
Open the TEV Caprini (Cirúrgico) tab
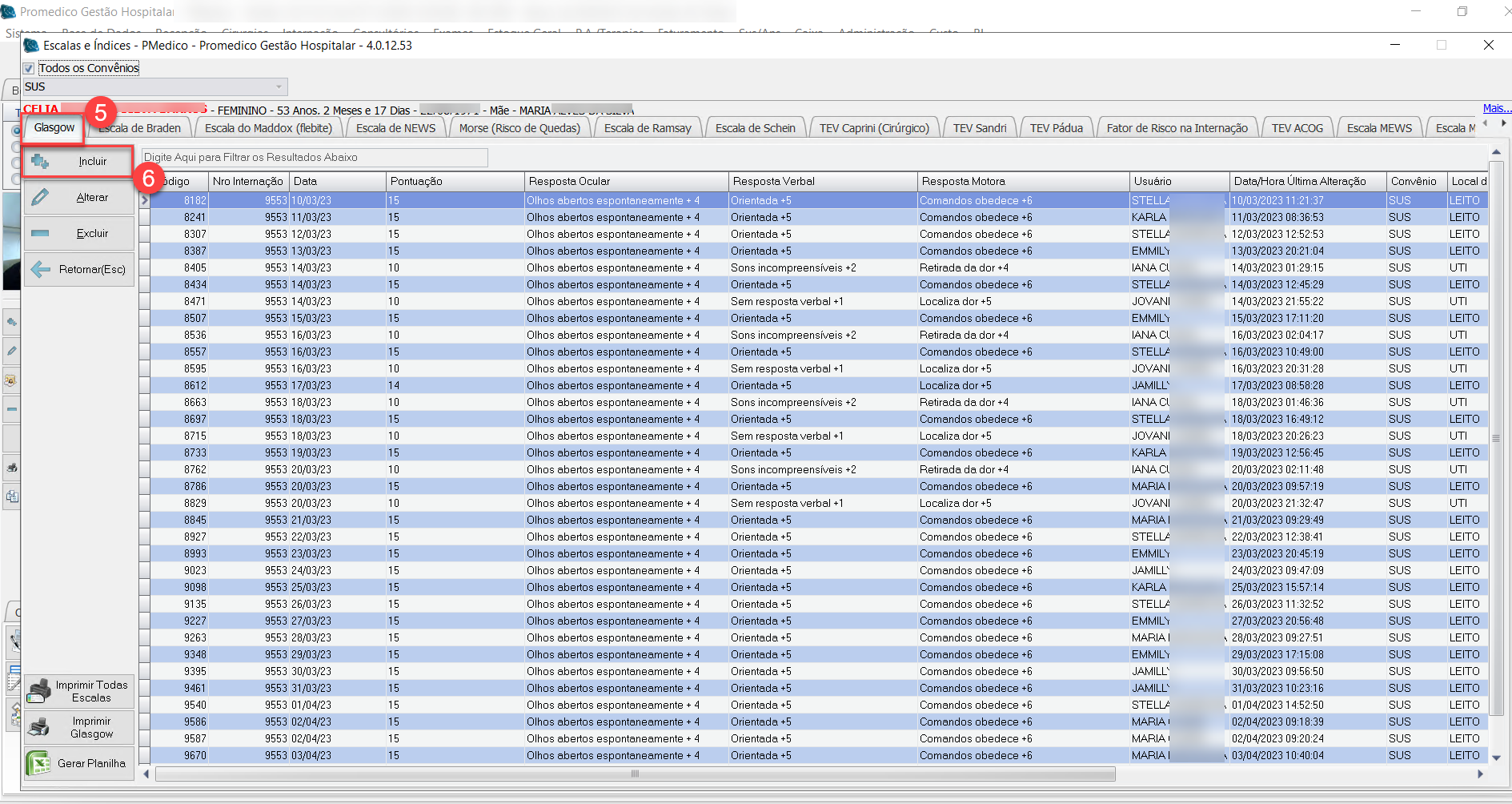coord(873,128)
